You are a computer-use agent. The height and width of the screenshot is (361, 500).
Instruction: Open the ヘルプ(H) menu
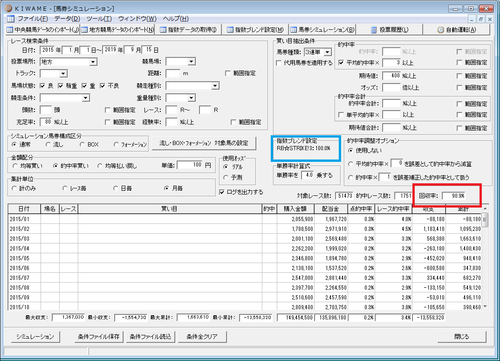pyautogui.click(x=176, y=19)
